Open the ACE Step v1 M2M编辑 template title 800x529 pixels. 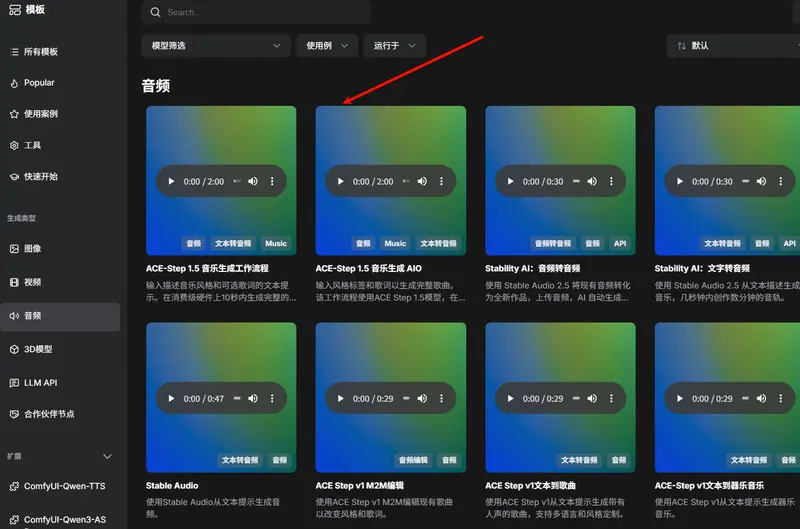(x=360, y=486)
